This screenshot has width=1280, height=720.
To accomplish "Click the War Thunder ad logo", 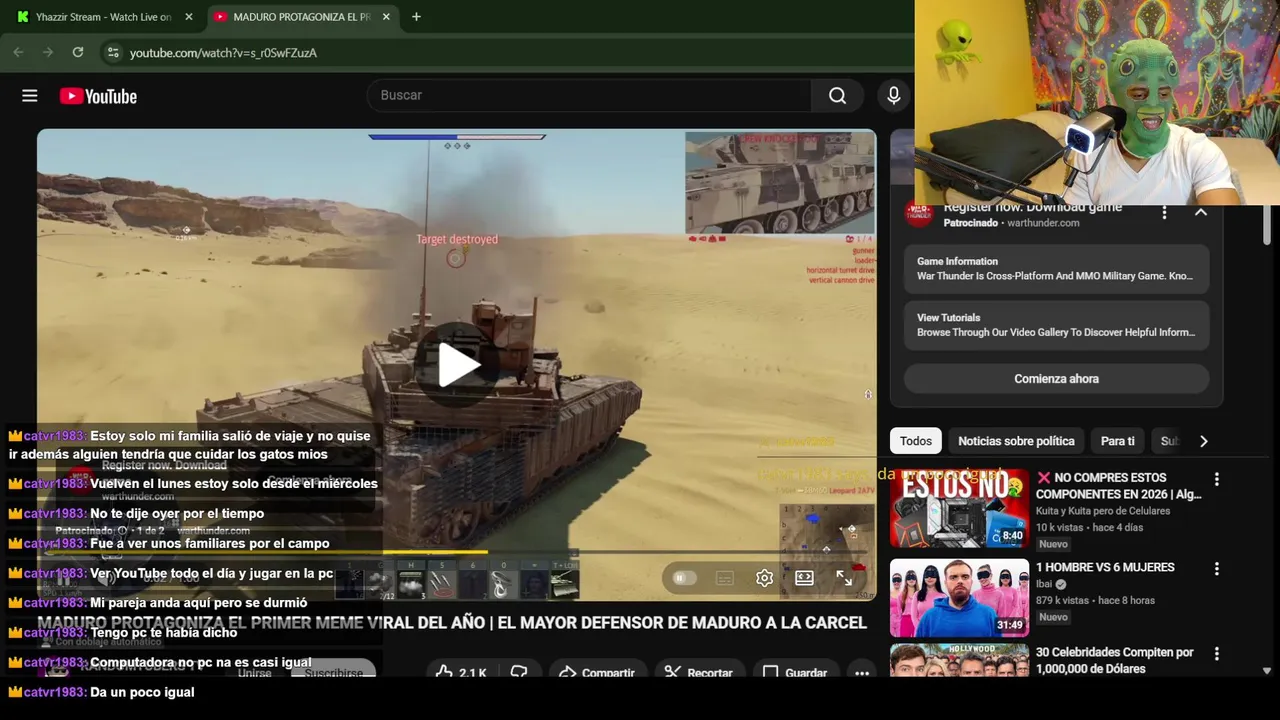I will pyautogui.click(x=919, y=213).
